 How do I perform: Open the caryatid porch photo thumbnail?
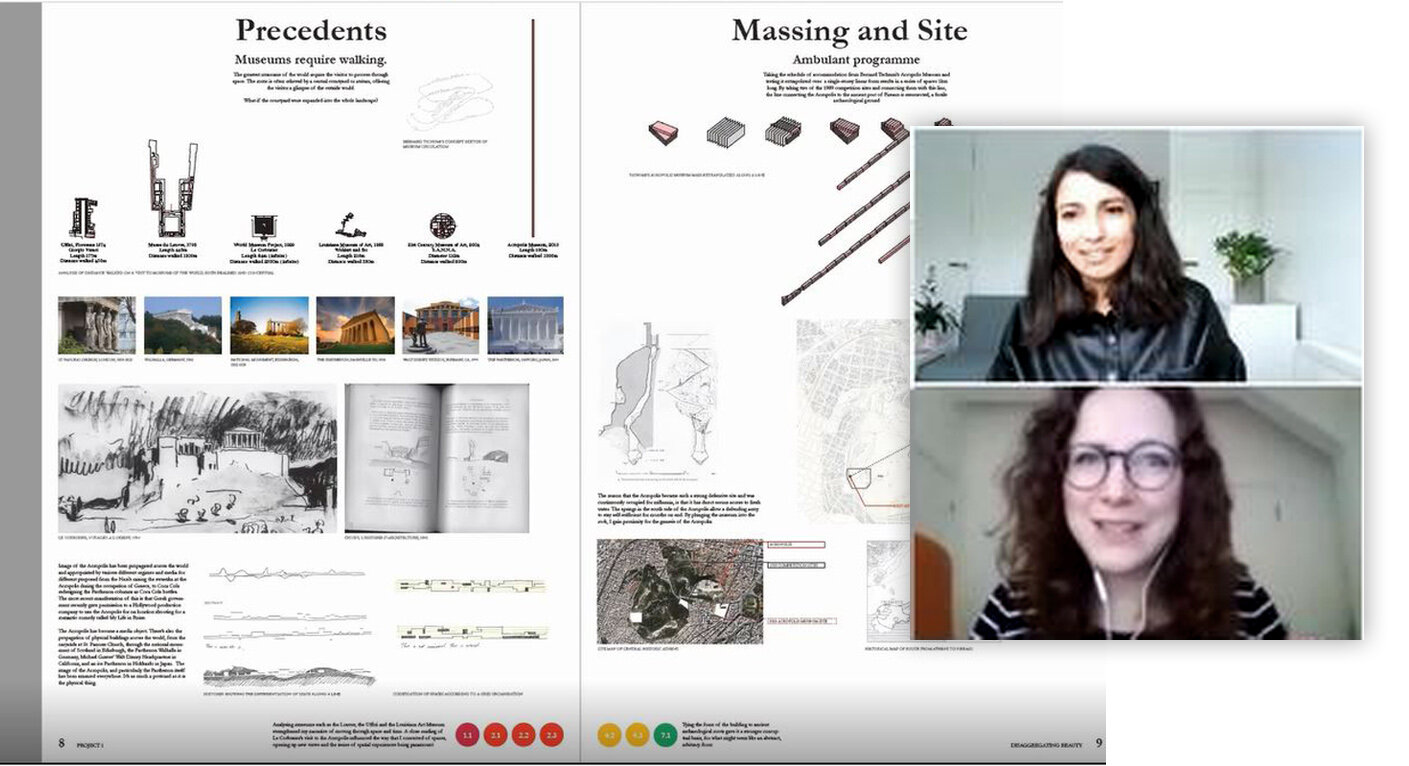pyautogui.click(x=96, y=325)
